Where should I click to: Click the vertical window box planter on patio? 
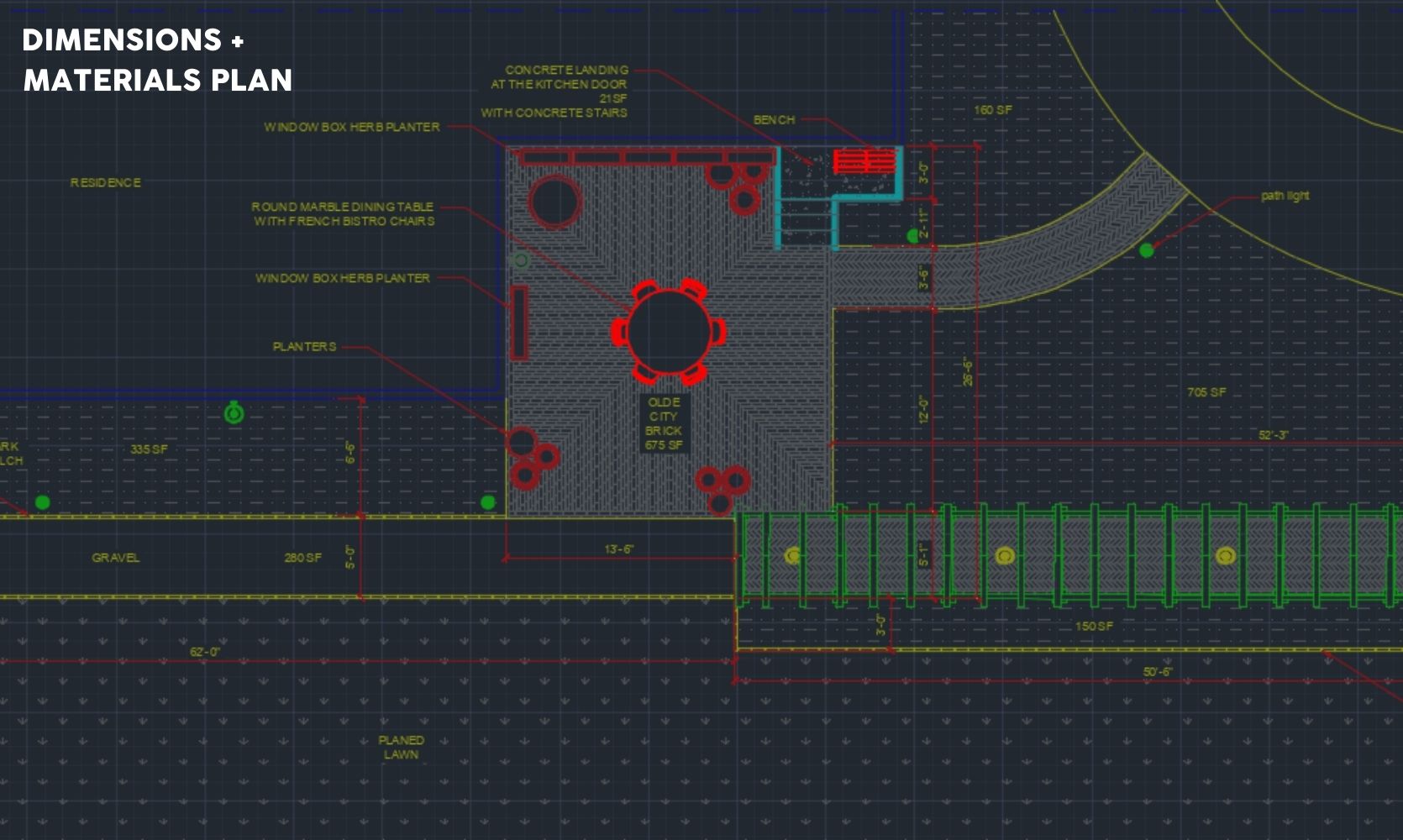click(519, 323)
